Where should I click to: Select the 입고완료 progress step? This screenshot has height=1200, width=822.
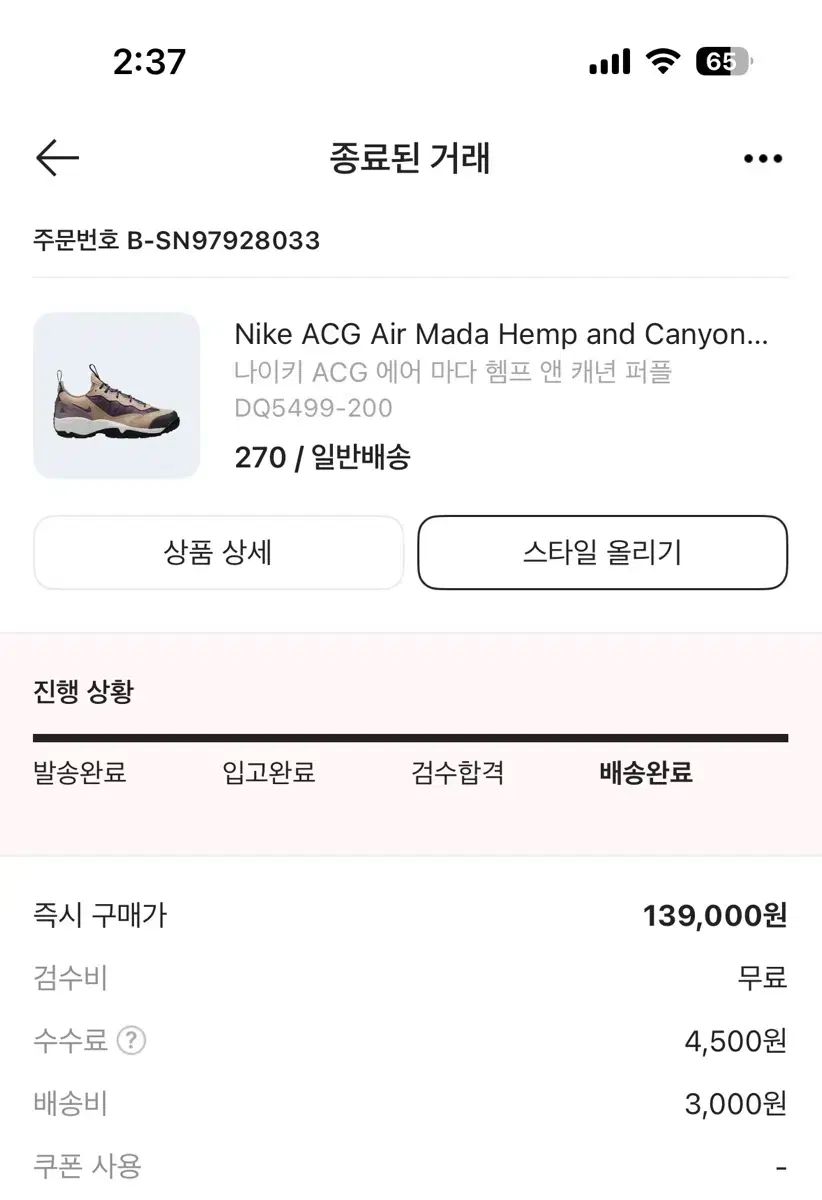coord(269,773)
